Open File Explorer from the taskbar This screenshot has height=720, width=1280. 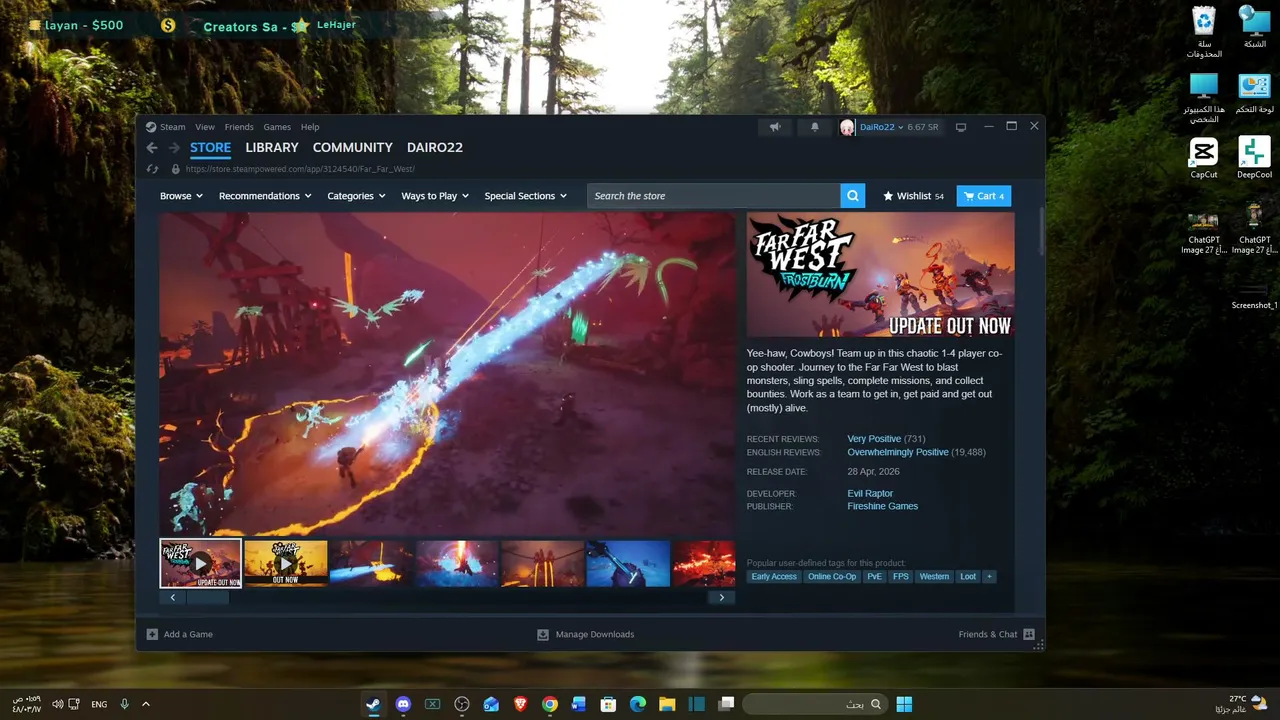click(667, 704)
